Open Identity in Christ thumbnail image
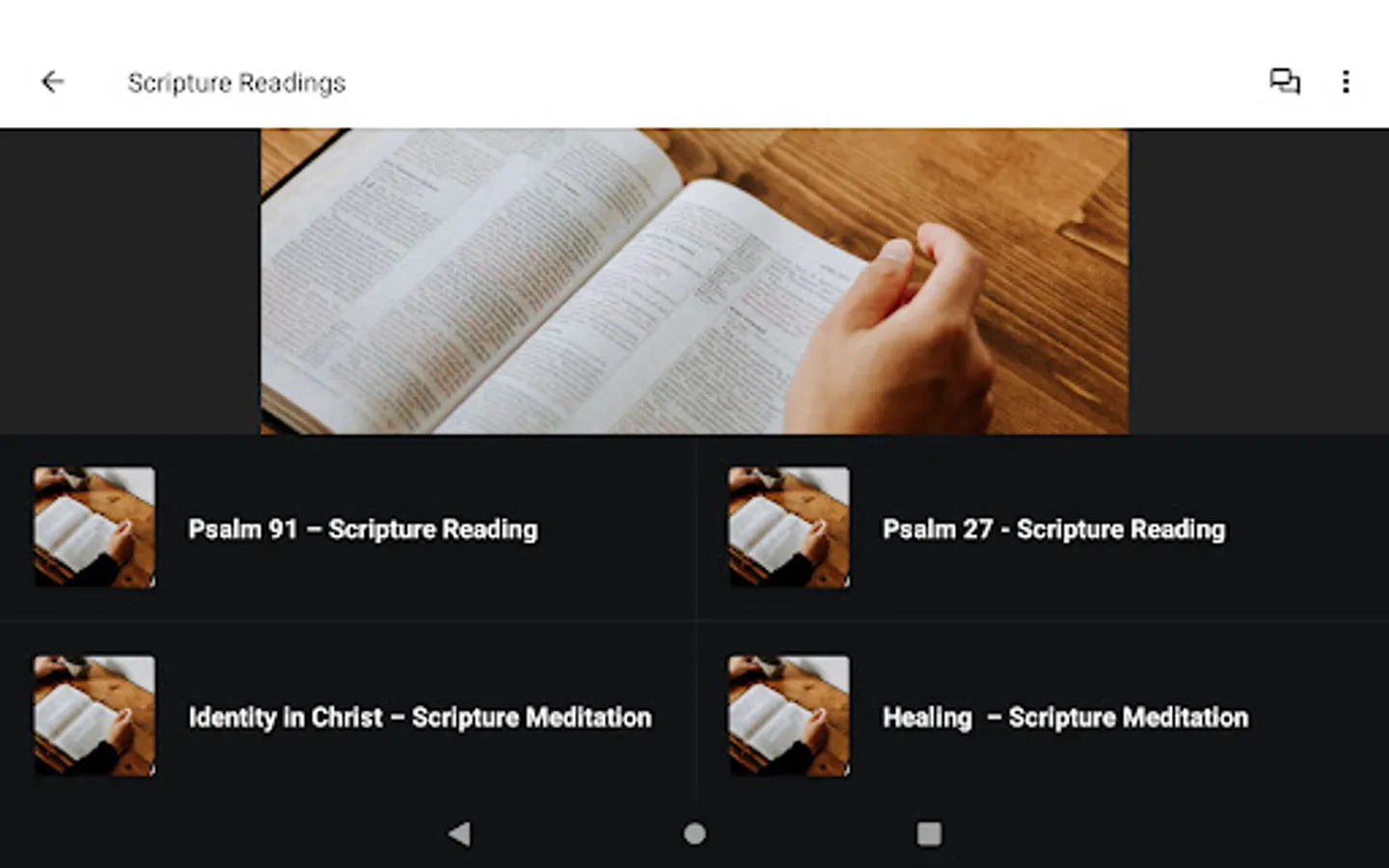The height and width of the screenshot is (868, 1389). click(95, 717)
